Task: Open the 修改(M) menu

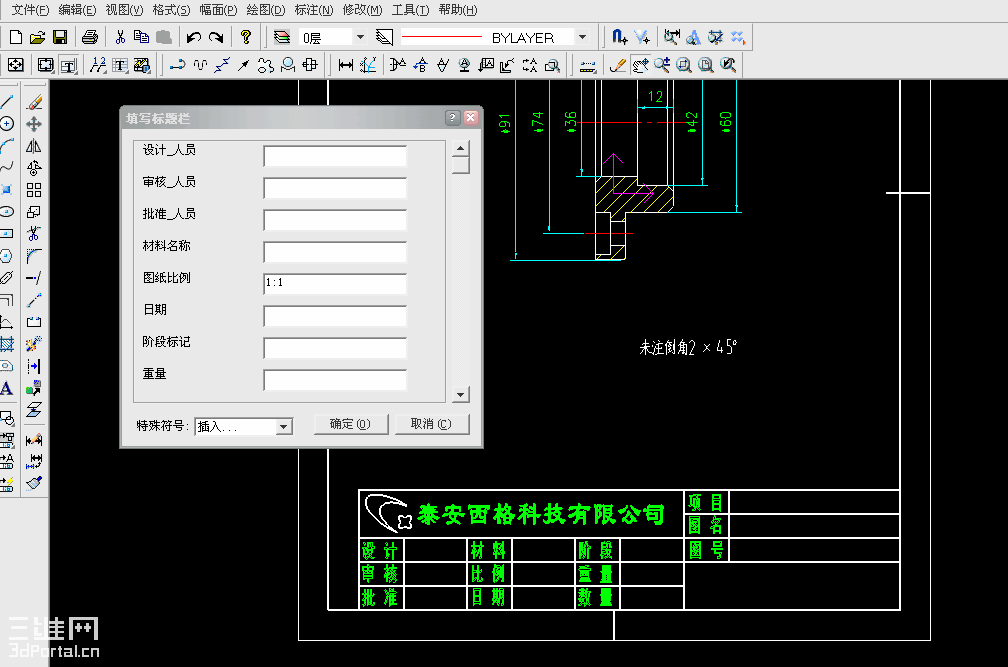Action: (362, 10)
